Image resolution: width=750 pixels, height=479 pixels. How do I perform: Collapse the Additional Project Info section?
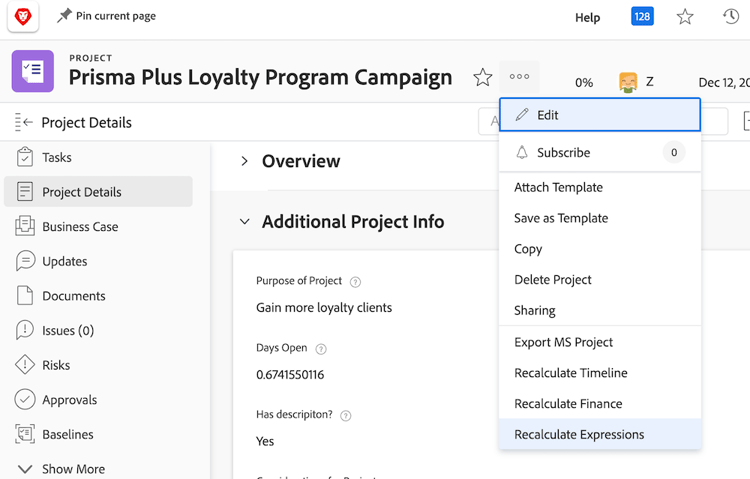point(245,222)
